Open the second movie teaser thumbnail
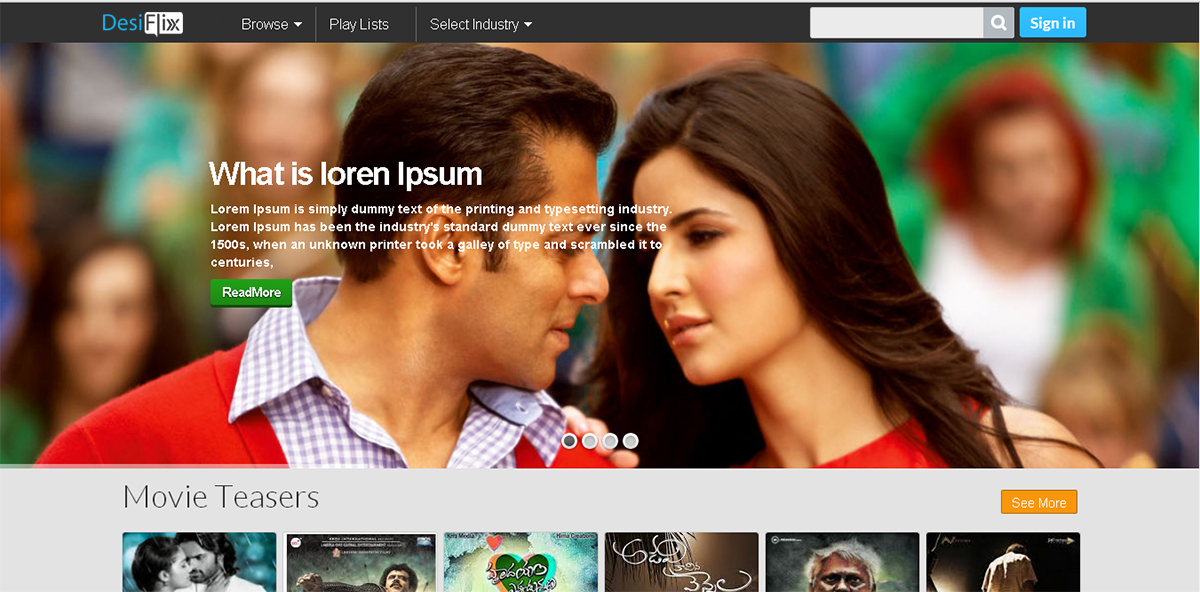Viewport: 1200px width, 592px height. click(x=360, y=562)
